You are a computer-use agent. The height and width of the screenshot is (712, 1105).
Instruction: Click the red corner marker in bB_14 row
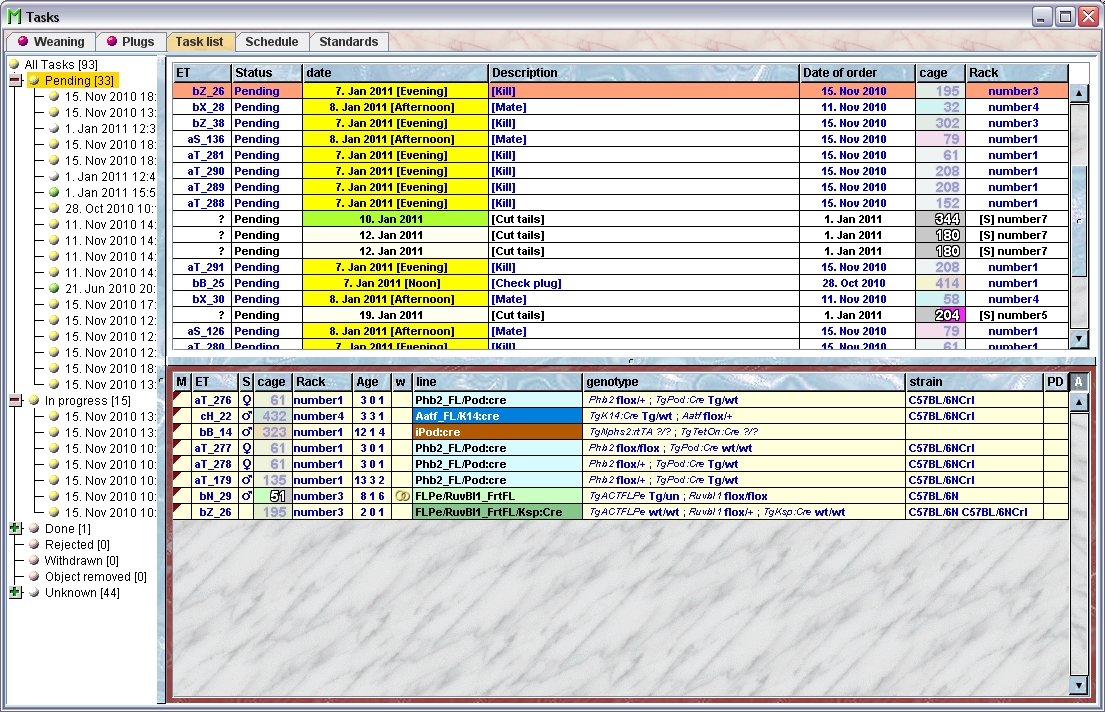click(181, 432)
